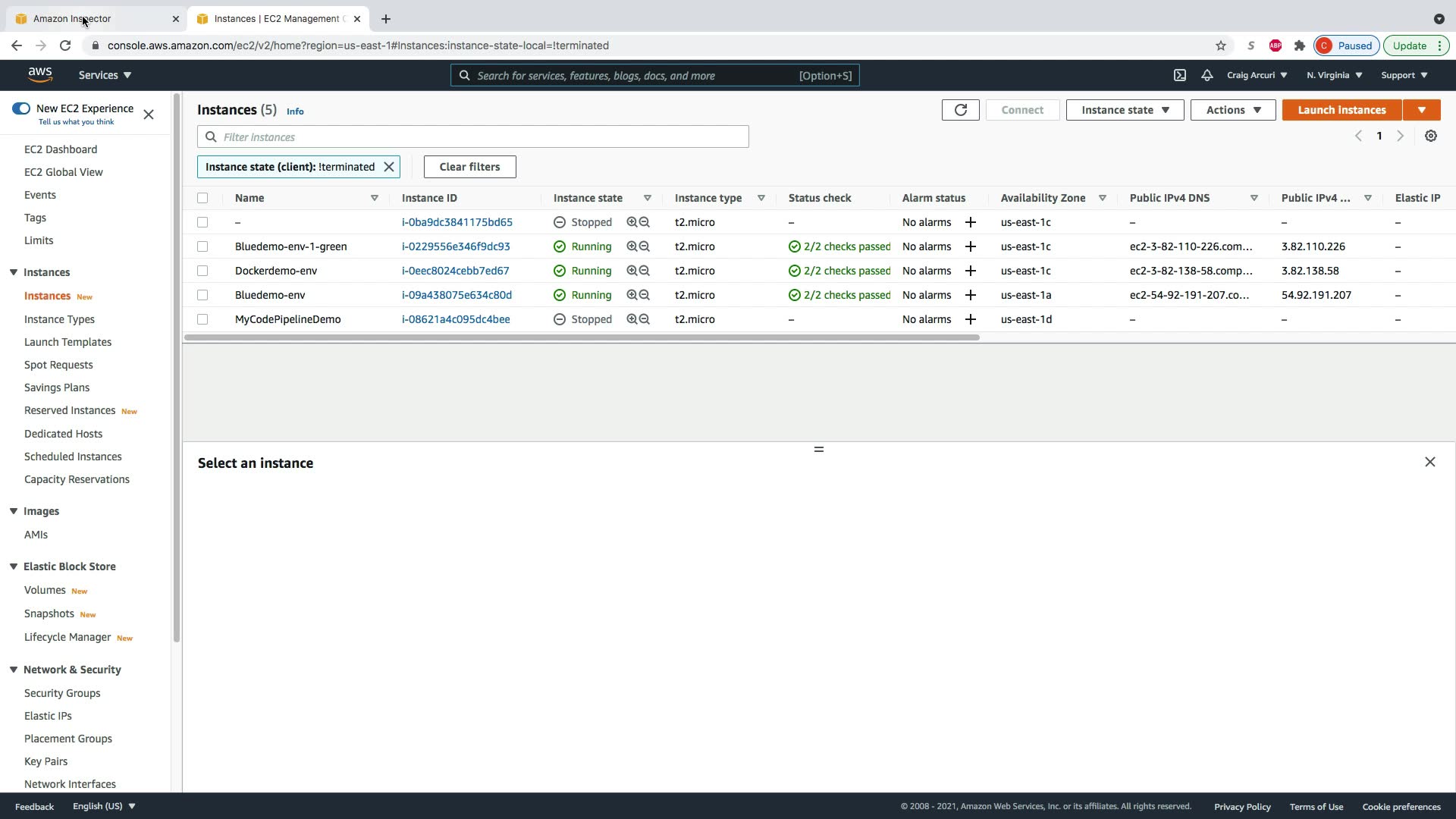Image resolution: width=1456 pixels, height=819 pixels.
Task: Open the CloudShell terminal icon
Action: coord(1180,75)
